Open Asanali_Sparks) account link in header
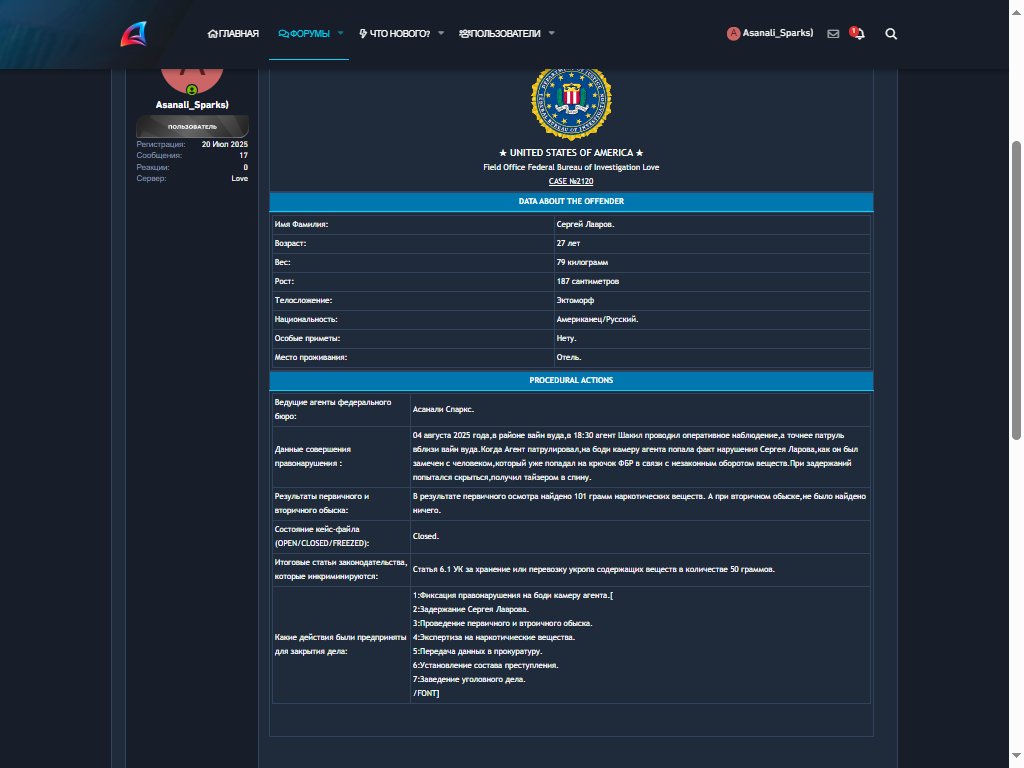 pos(778,33)
